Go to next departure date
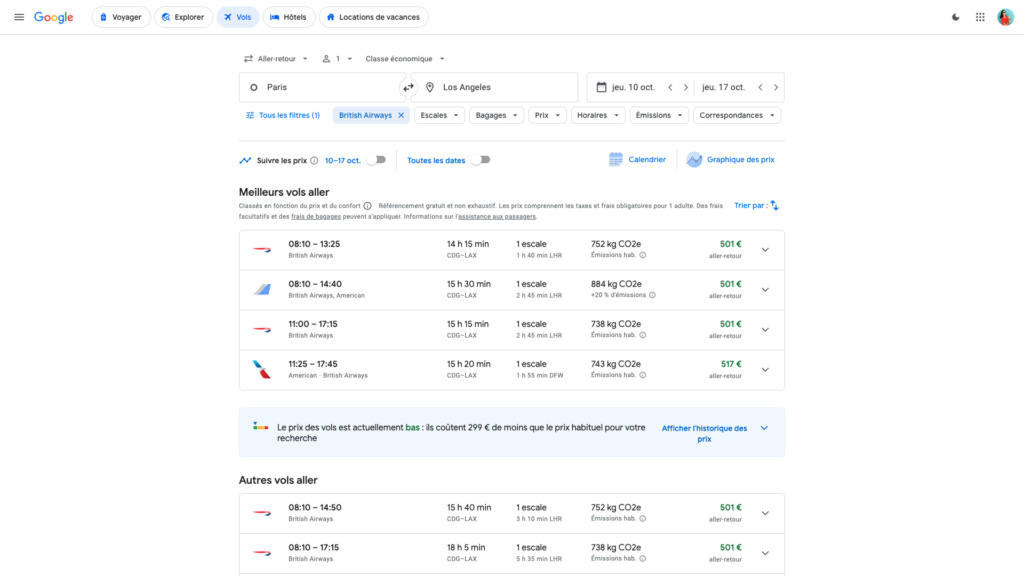 686,88
